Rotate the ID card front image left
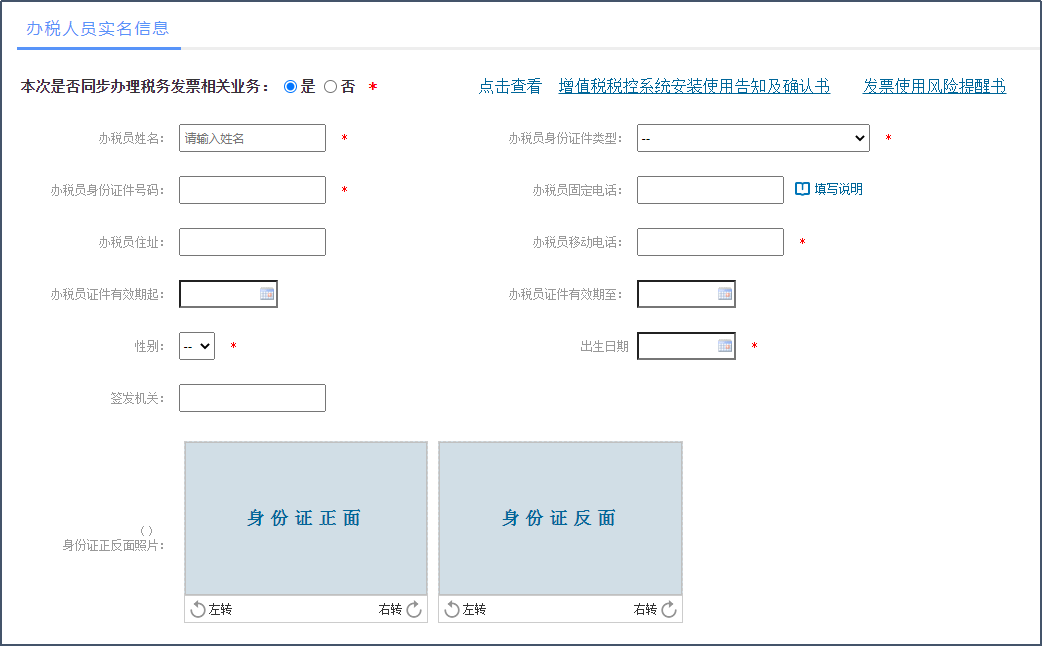This screenshot has height=647, width=1043. [x=210, y=608]
